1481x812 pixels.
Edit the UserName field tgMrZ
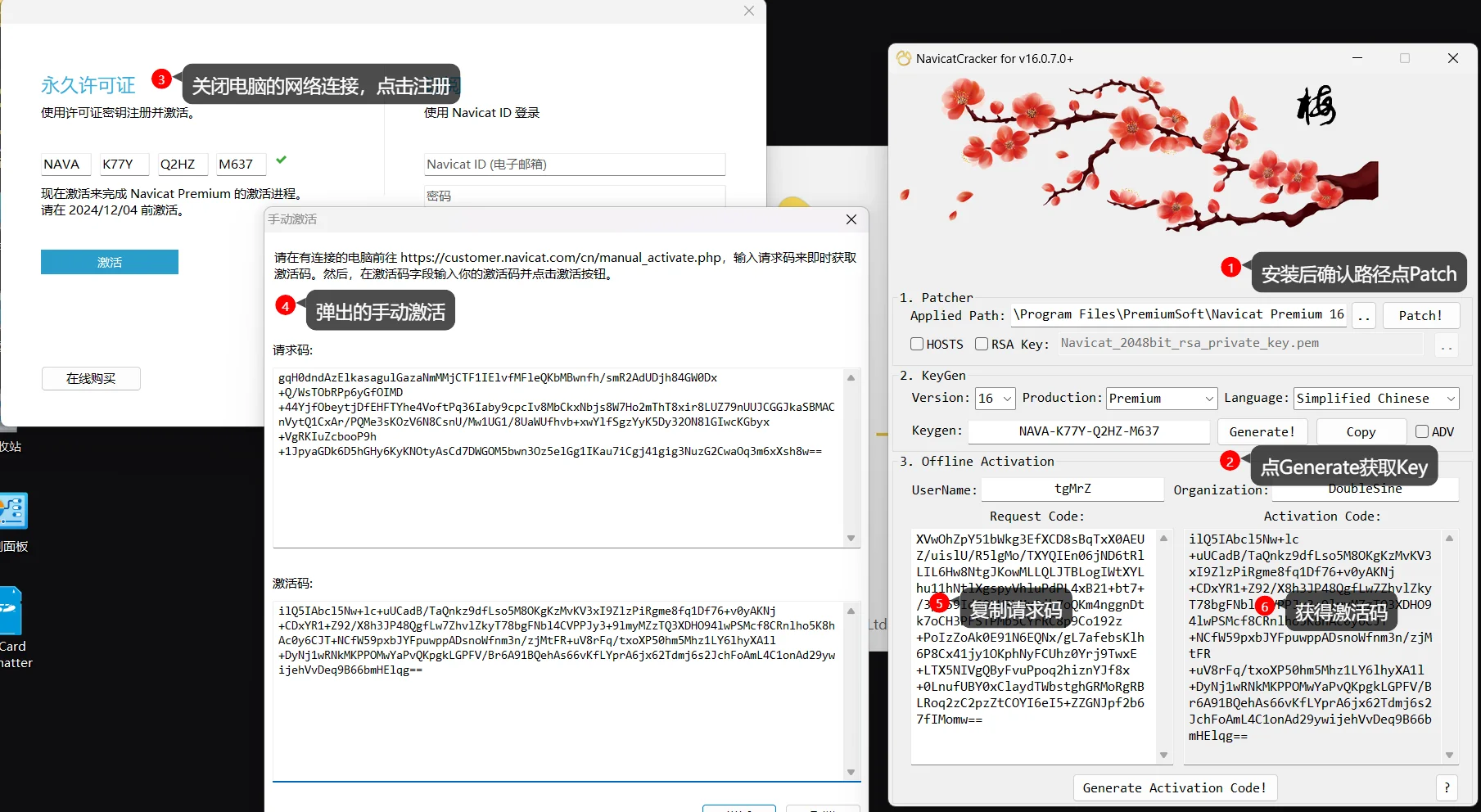tap(1072, 489)
